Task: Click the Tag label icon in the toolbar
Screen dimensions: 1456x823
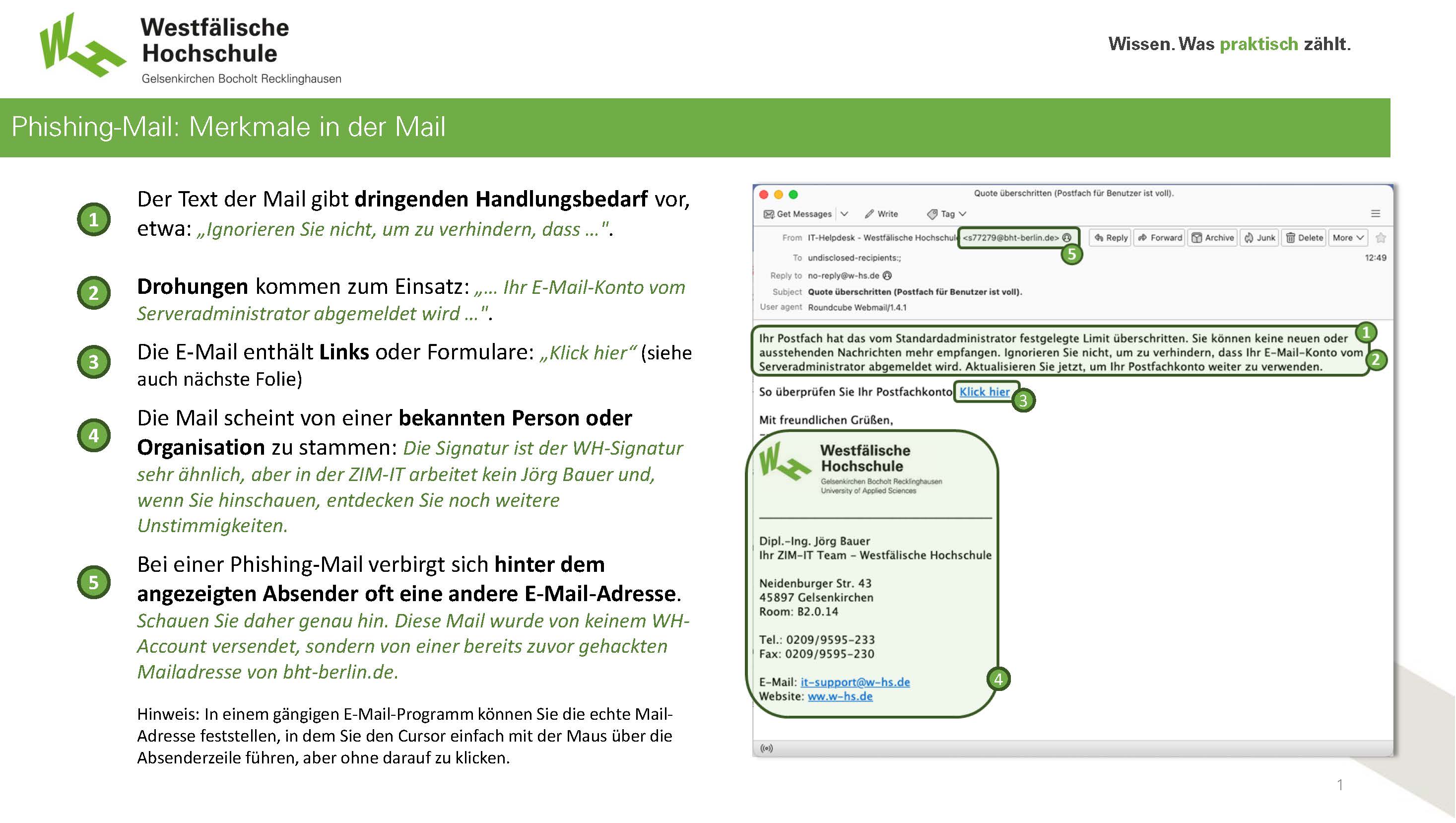Action: (x=932, y=214)
